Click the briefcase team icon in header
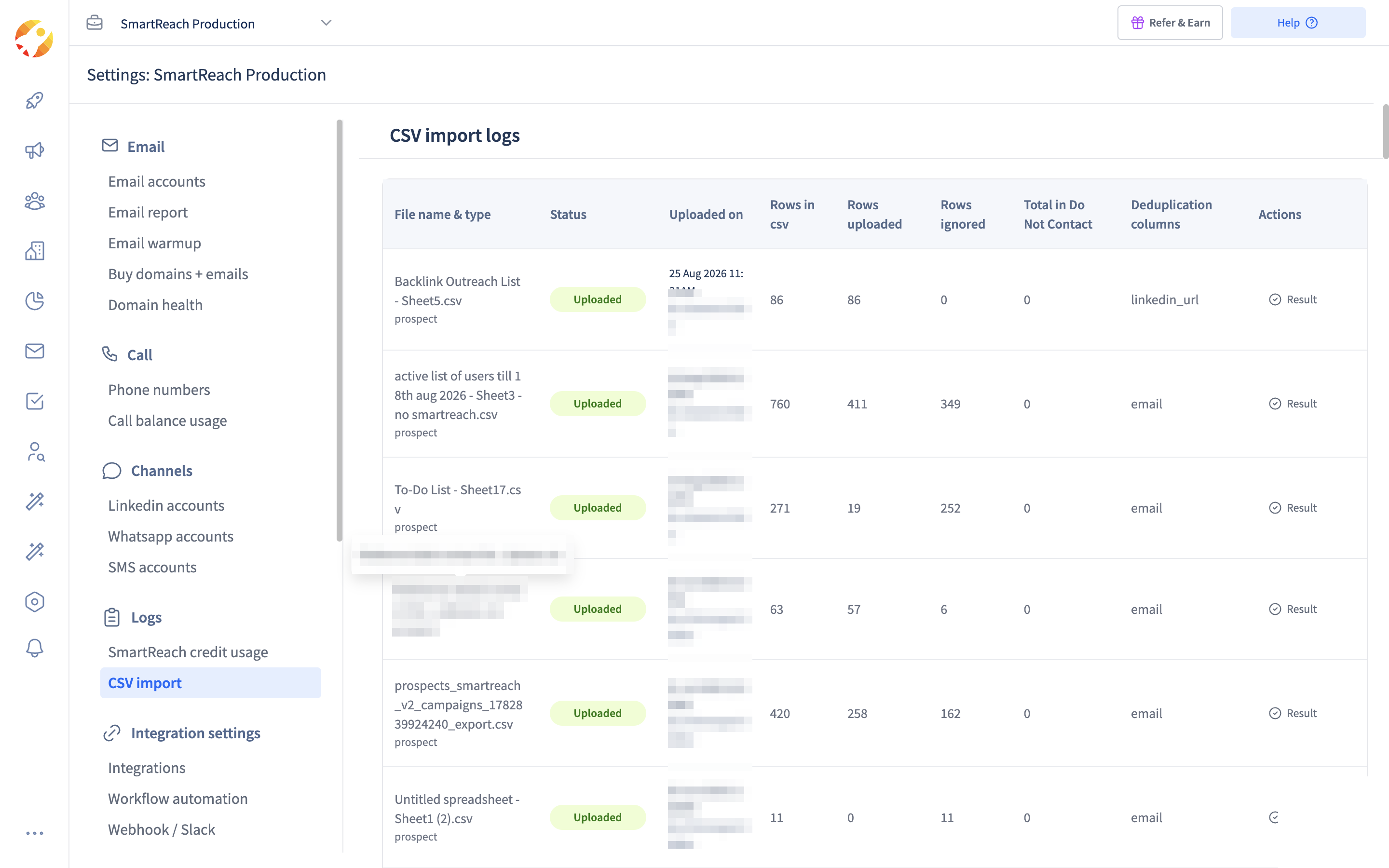The image size is (1389, 868). (95, 23)
